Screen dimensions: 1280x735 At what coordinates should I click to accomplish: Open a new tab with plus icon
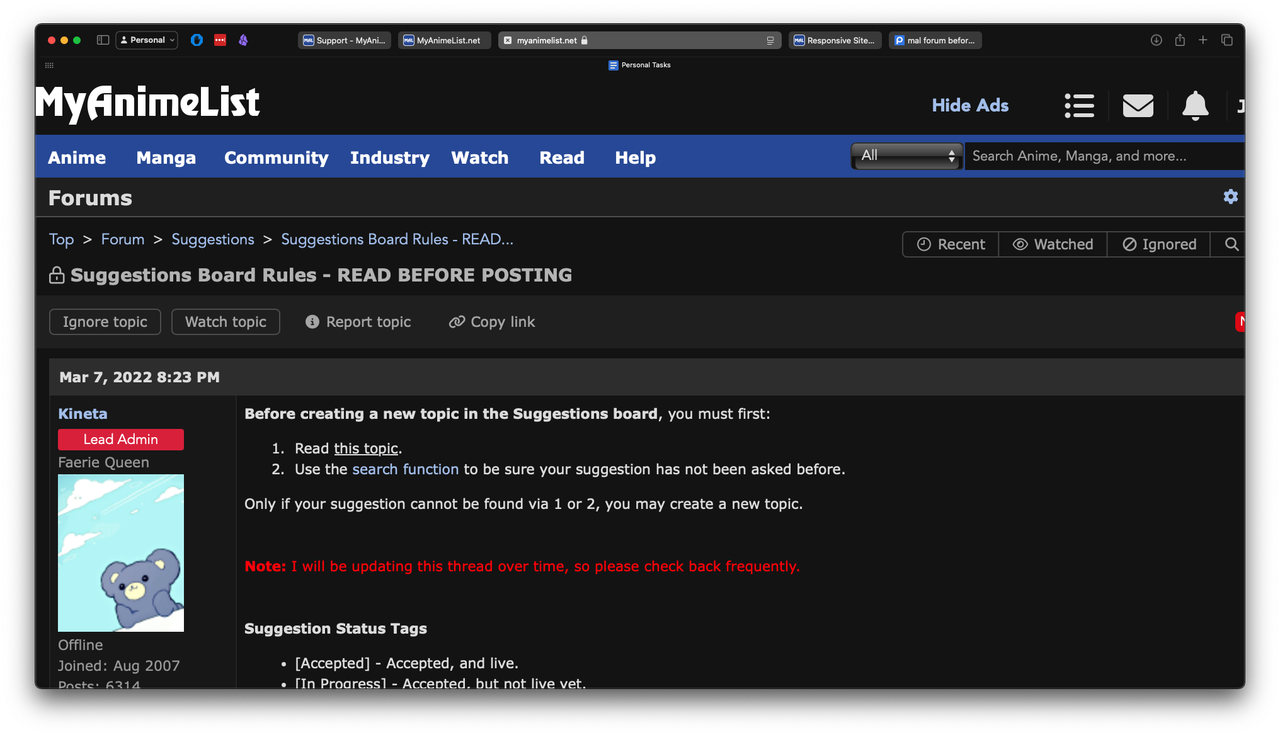[1203, 40]
